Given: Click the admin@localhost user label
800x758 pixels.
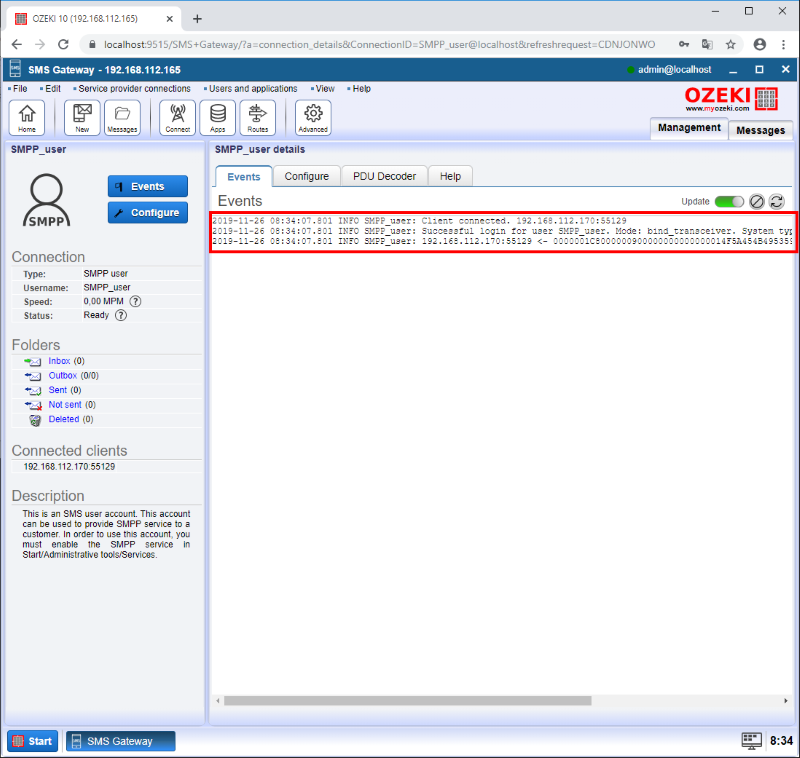Looking at the screenshot, I should pyautogui.click(x=674, y=70).
